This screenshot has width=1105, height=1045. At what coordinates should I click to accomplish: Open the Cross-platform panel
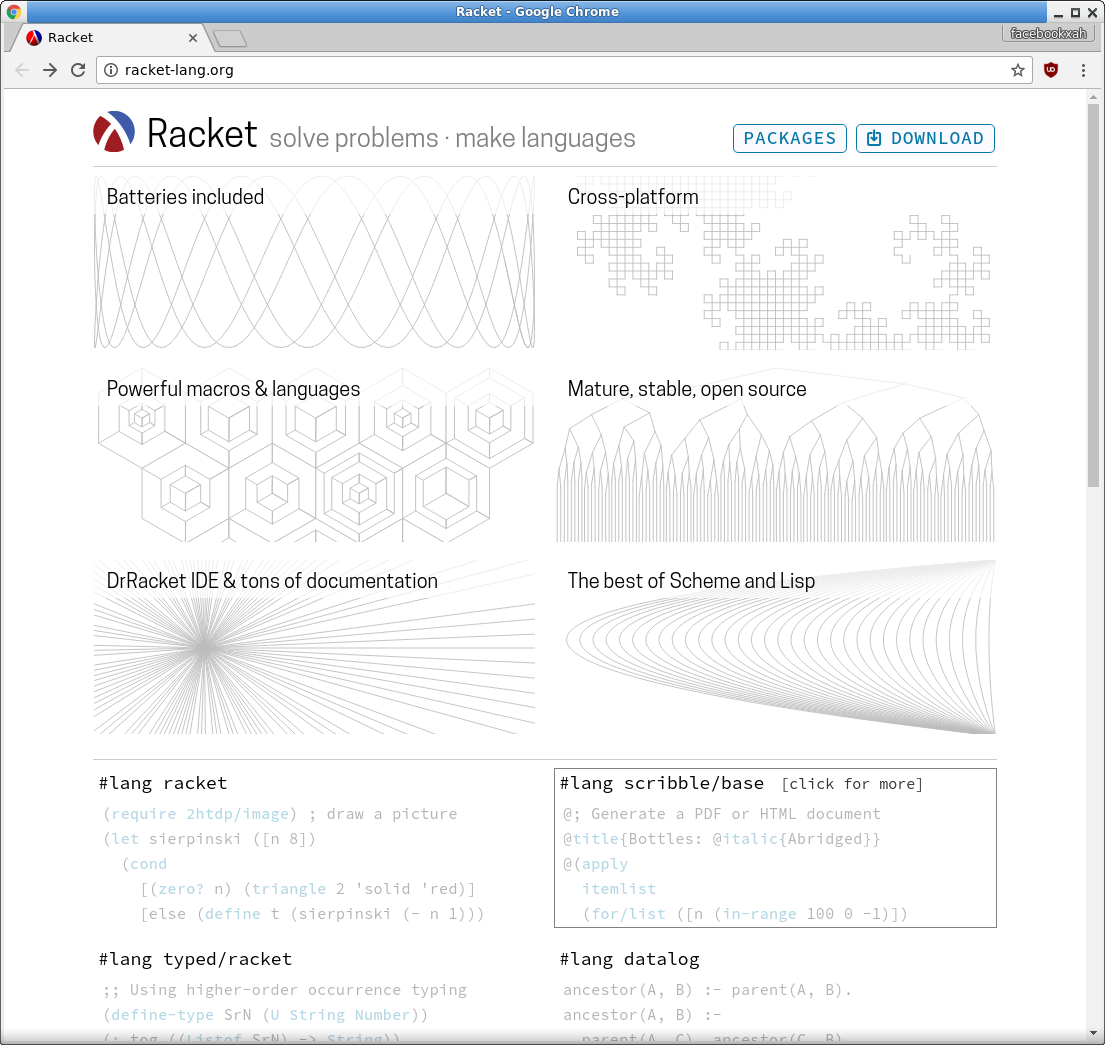775,262
